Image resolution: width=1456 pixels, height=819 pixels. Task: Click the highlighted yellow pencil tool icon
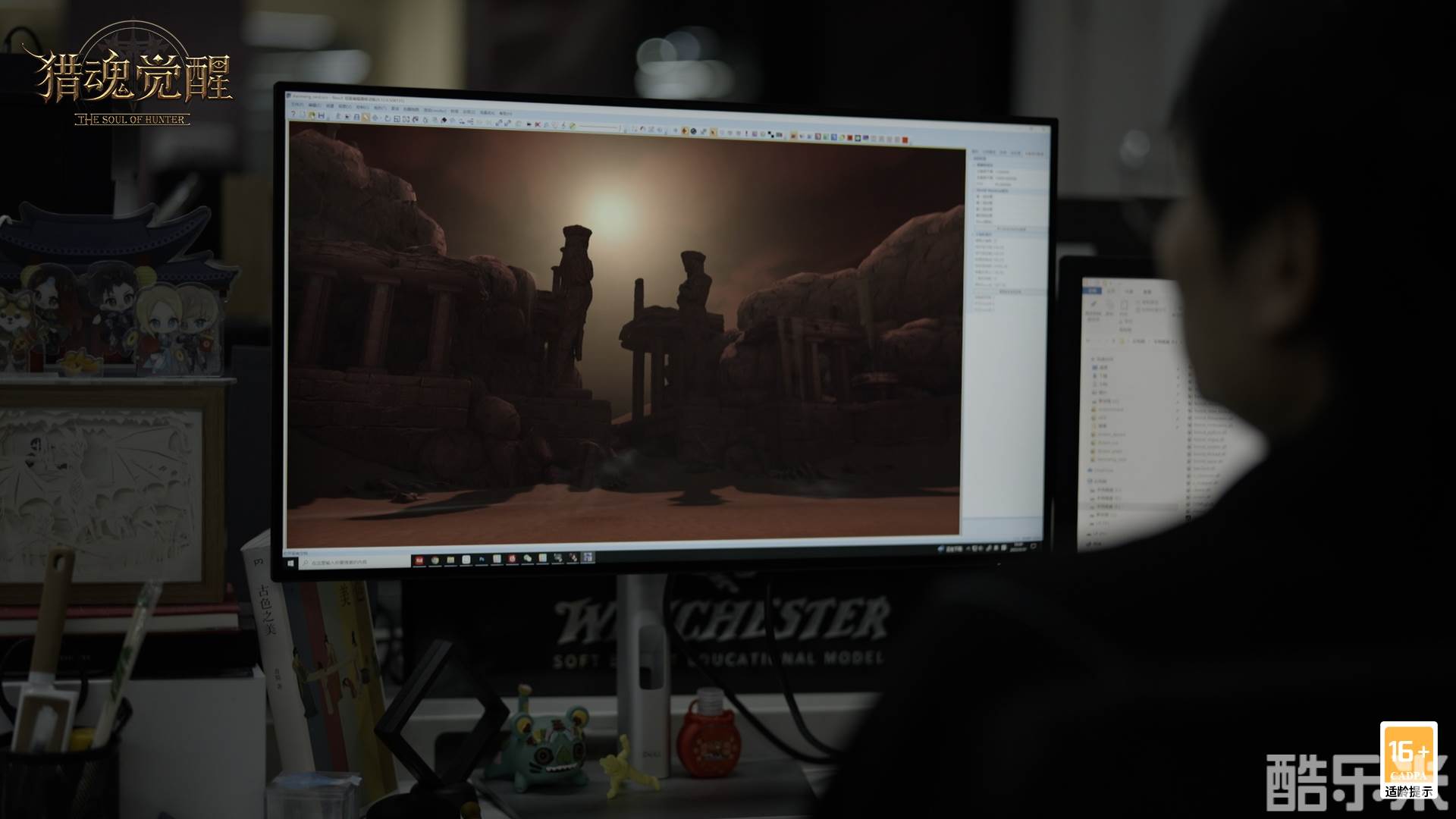(x=366, y=117)
